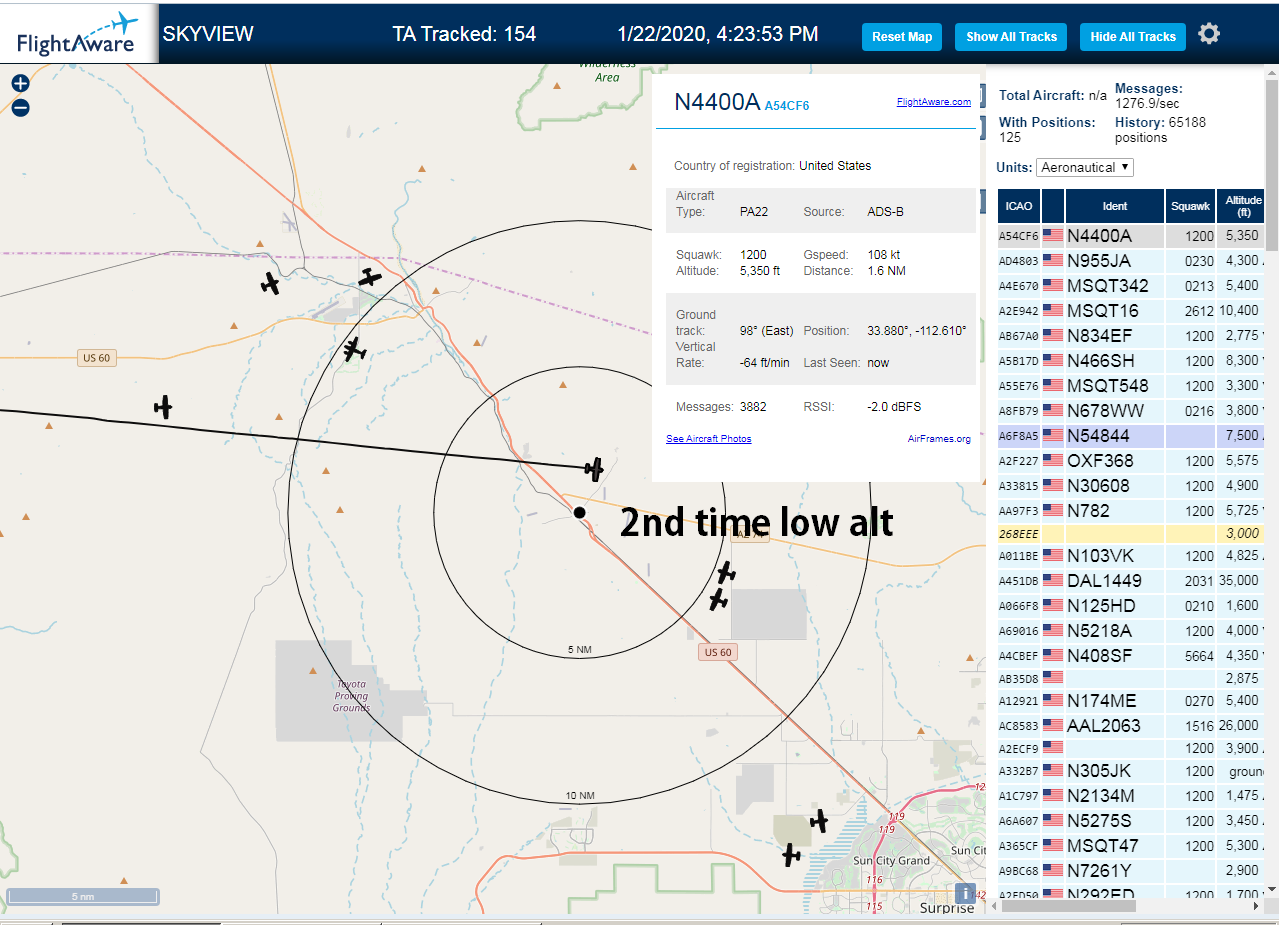Zoom out the map with minus icon
Screen dimensions: 1279x925
click(x=20, y=108)
